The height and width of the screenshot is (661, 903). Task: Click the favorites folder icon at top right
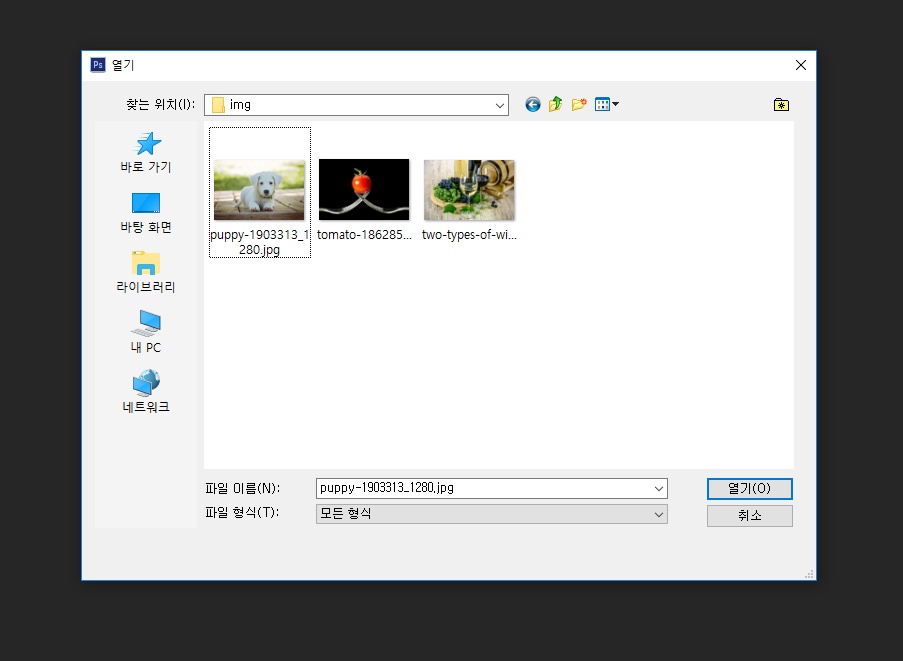[x=781, y=104]
